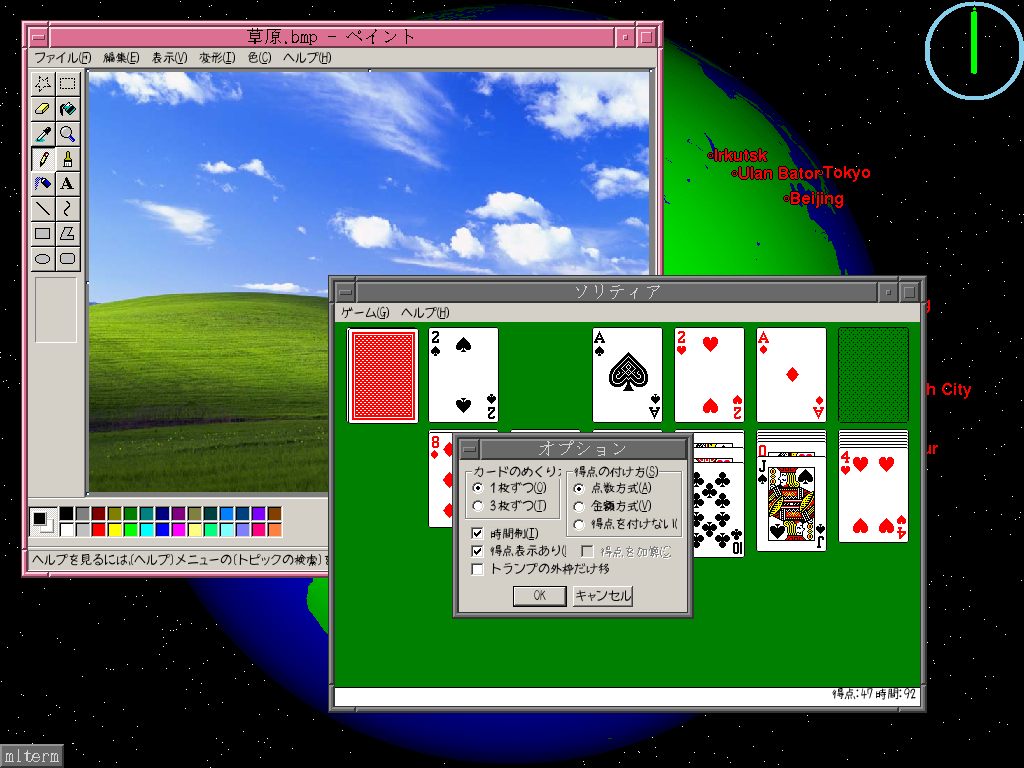Select the brown swatch in the palette
Screen dimensions: 1024x768
pos(275,514)
